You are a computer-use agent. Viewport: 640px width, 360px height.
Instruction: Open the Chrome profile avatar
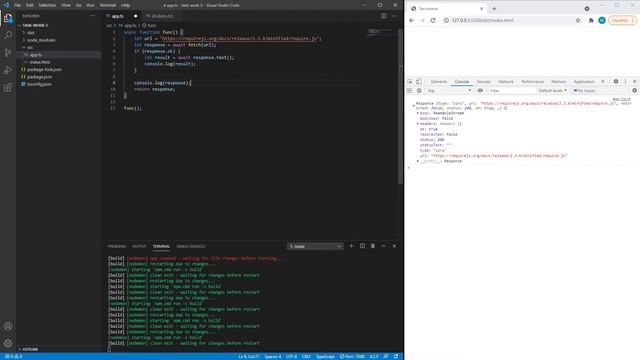pos(602,20)
